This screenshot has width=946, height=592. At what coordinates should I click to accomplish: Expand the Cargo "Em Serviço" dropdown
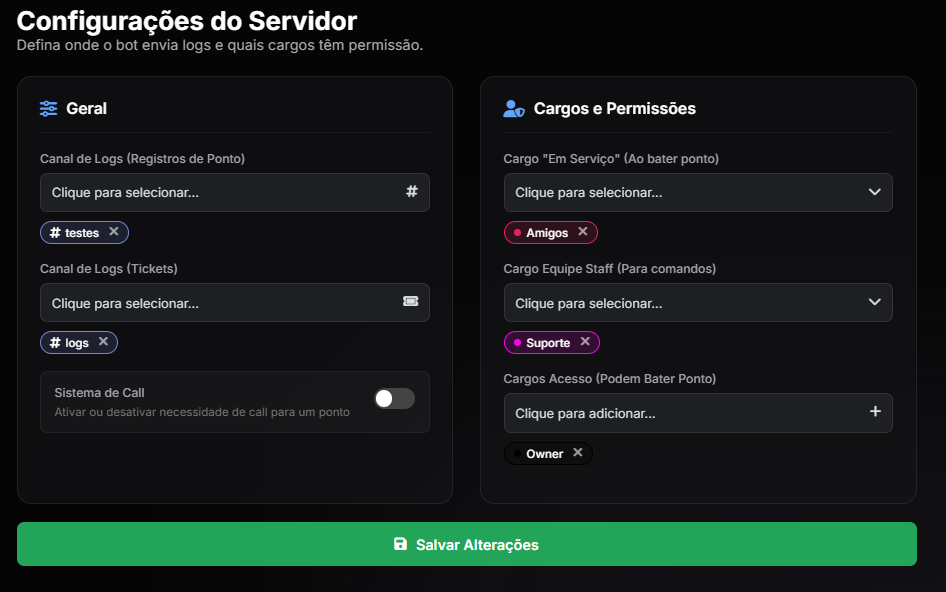point(874,192)
